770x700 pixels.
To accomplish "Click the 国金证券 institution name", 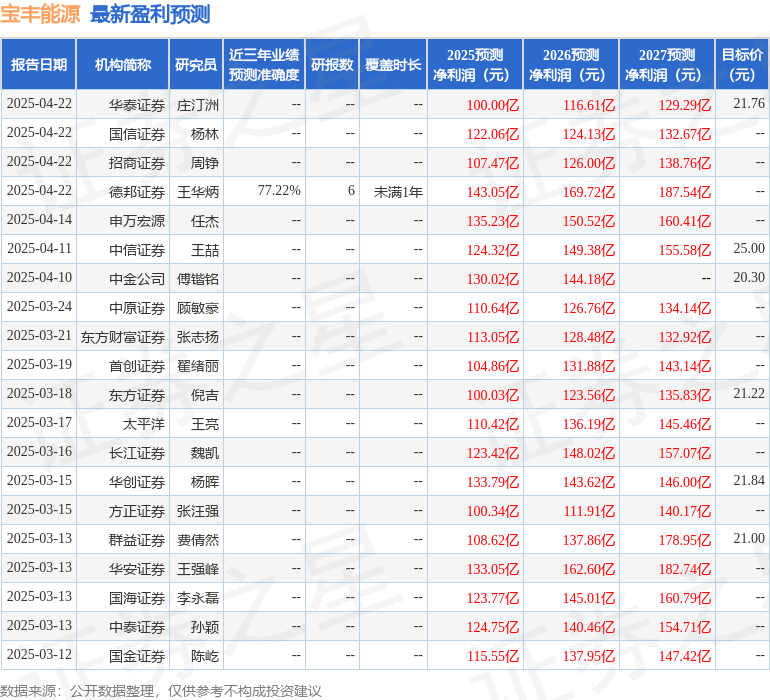I will 137,656.
